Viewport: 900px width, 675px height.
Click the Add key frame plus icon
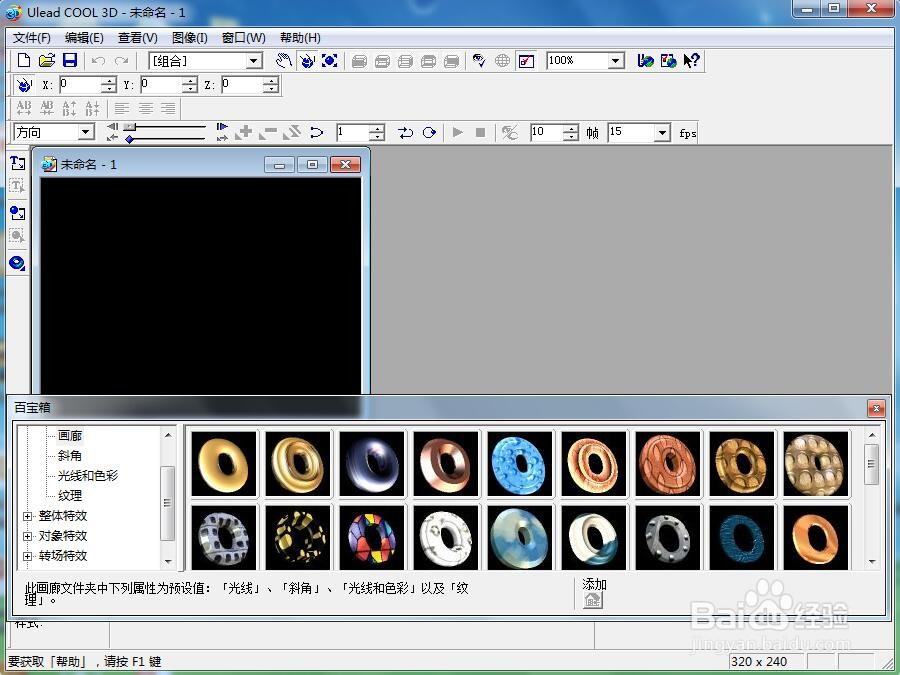pos(244,133)
